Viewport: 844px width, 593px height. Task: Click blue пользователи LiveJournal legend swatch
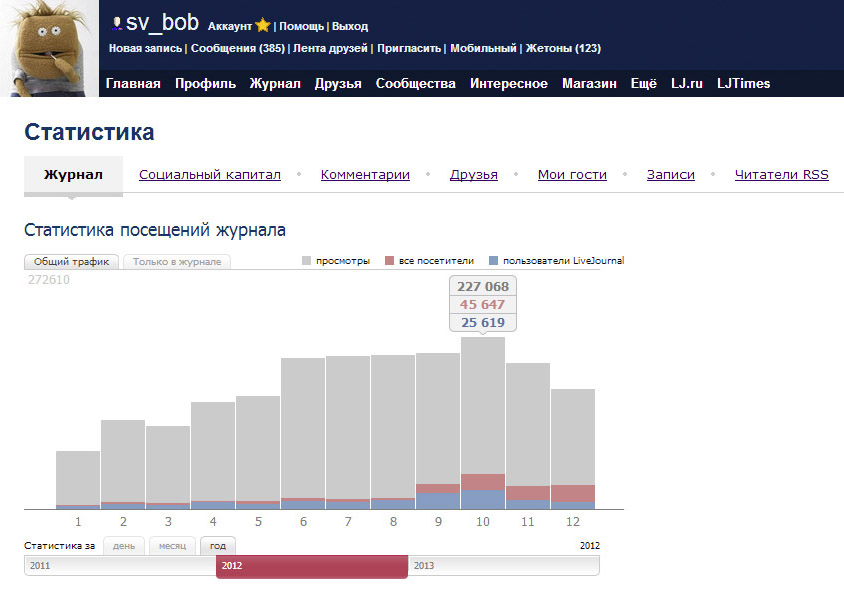(493, 260)
